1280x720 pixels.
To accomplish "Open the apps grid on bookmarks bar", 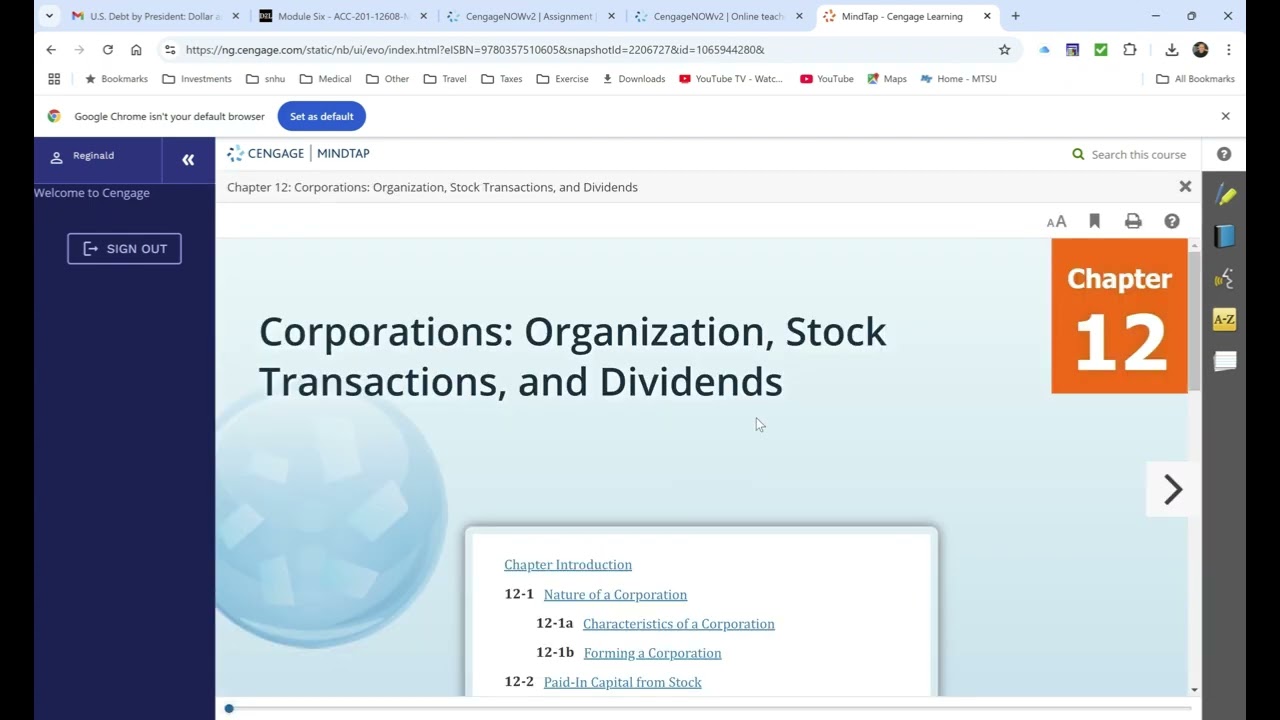I will [54, 79].
